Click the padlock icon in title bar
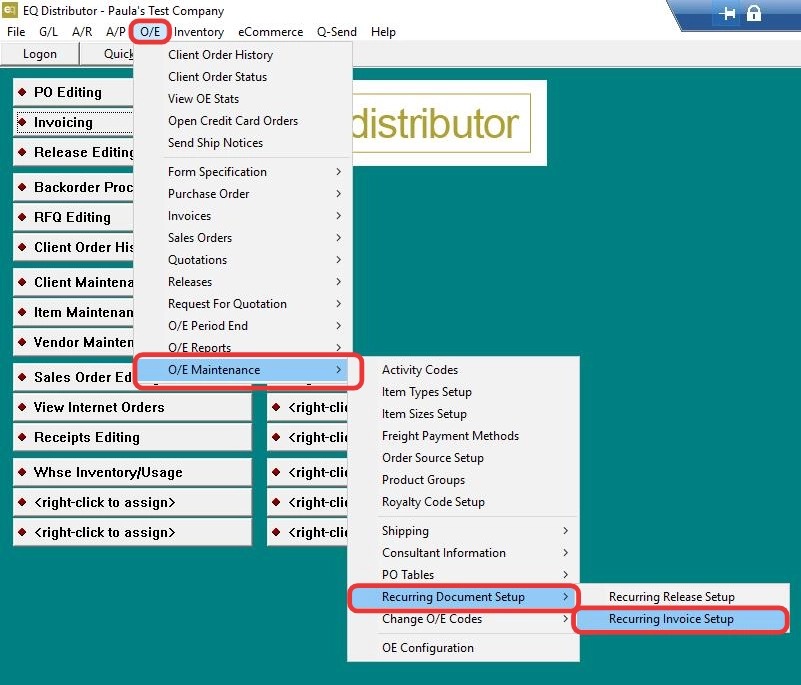 point(753,13)
